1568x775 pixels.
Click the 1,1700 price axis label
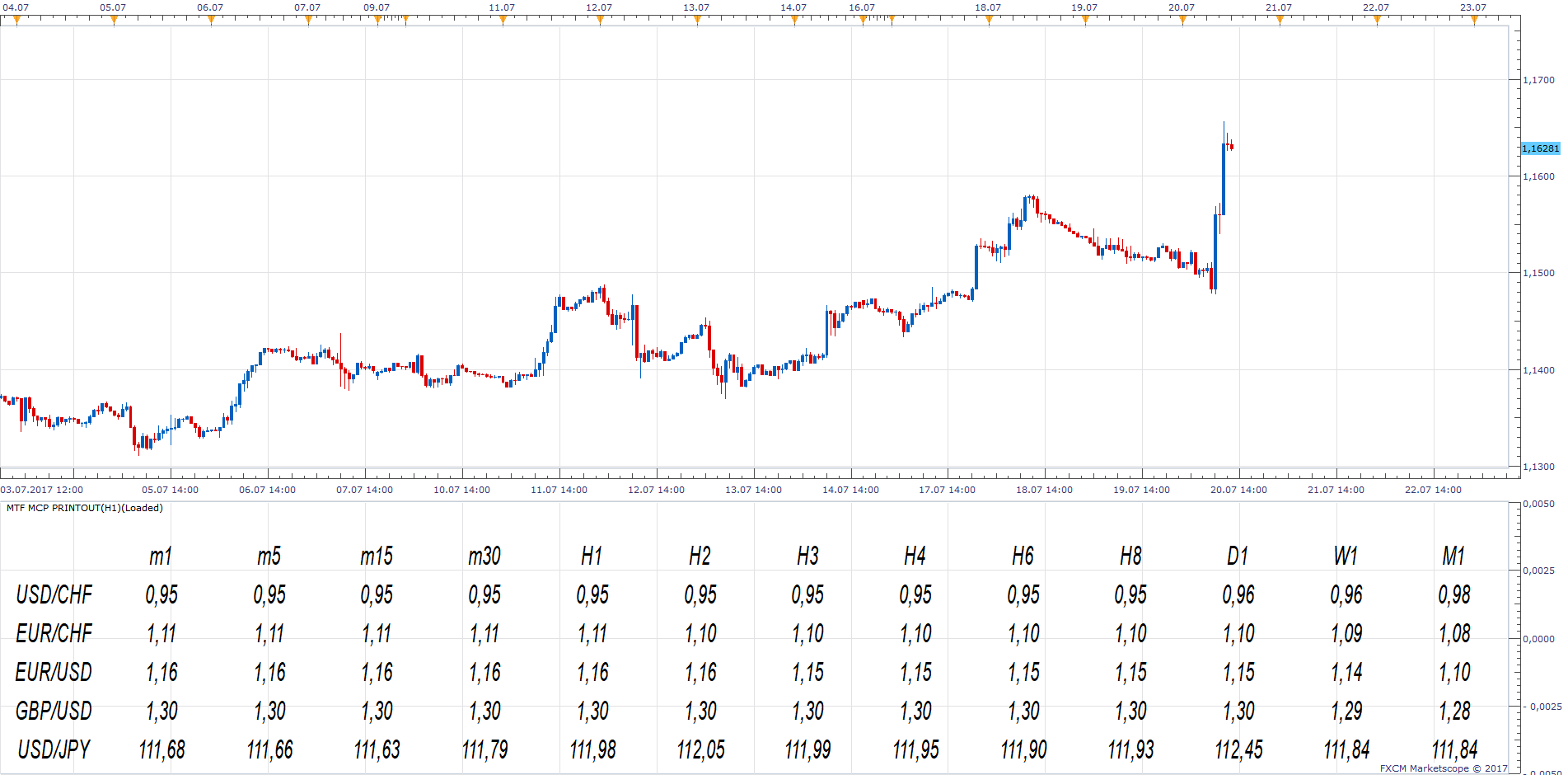click(1538, 80)
